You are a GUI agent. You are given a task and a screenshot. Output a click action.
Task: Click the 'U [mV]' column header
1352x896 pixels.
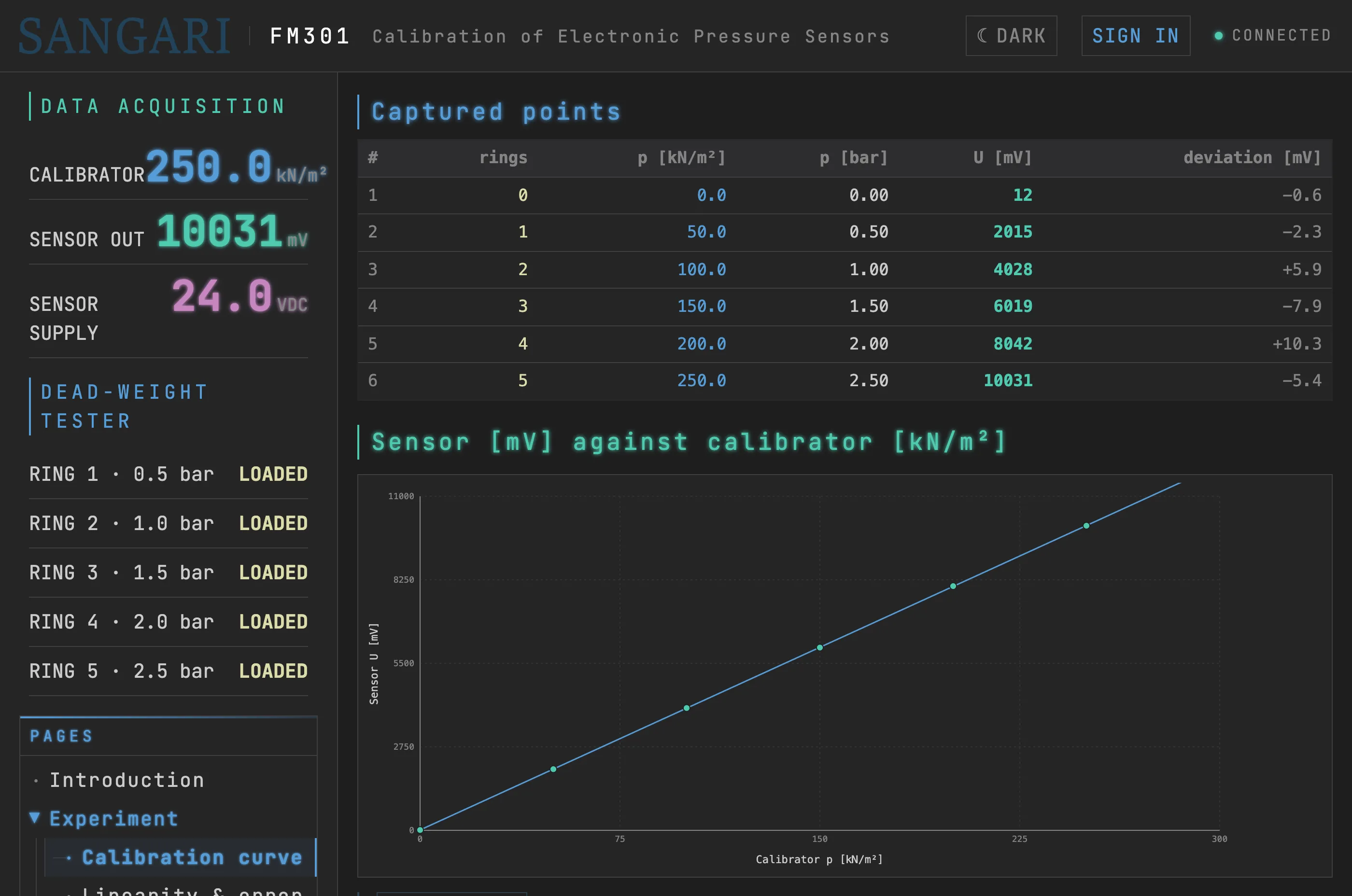coord(1003,158)
